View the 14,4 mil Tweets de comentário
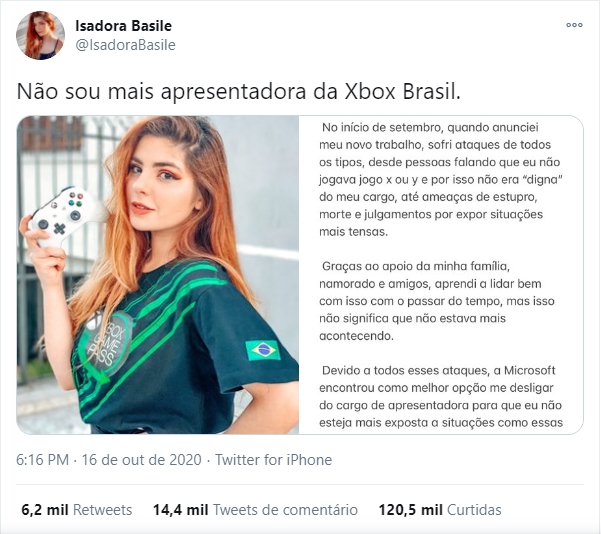 (x=255, y=510)
